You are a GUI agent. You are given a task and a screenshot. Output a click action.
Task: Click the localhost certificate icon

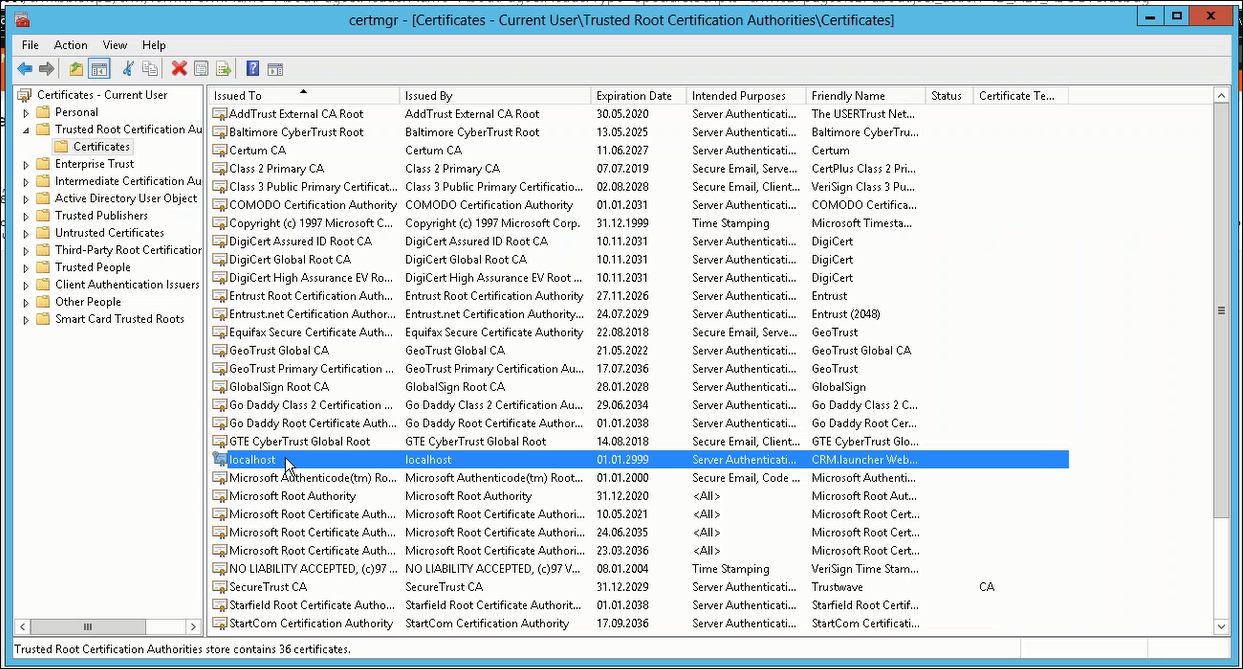[x=220, y=460]
